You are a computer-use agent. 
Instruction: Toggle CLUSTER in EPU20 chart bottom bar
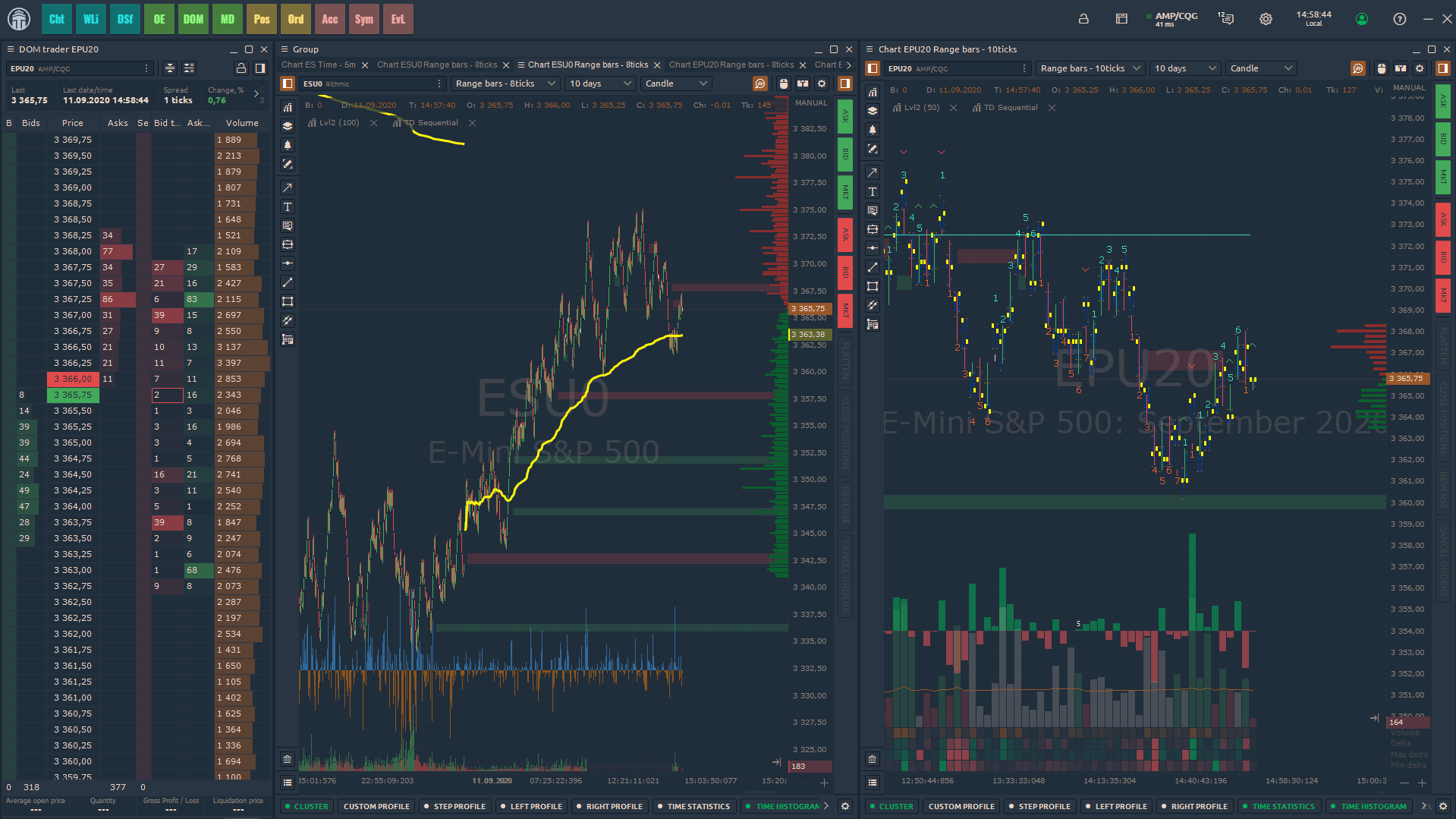(x=892, y=806)
